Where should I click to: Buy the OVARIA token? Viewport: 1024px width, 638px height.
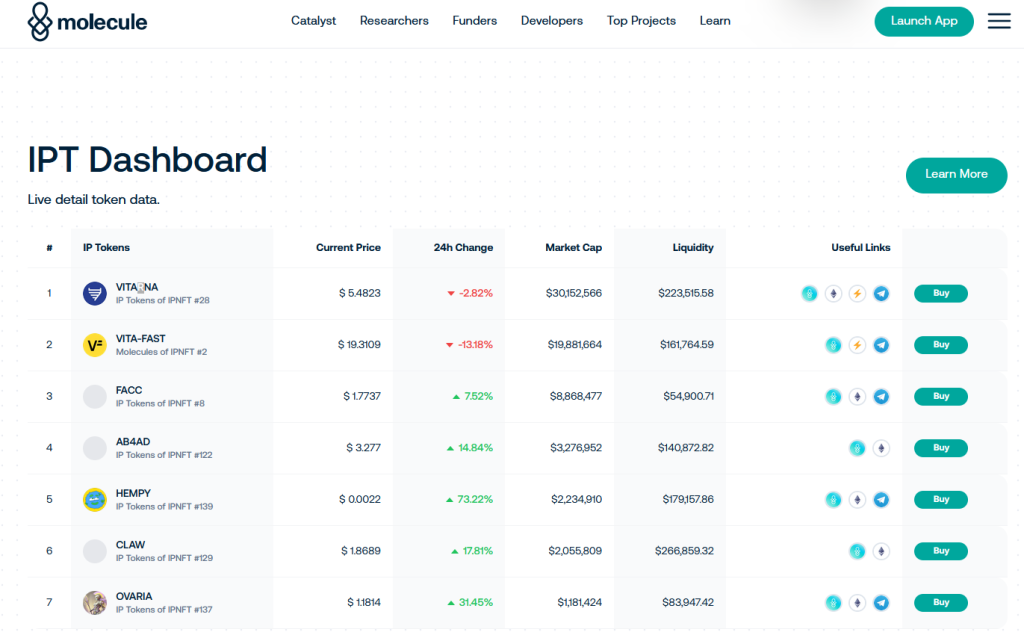click(x=940, y=603)
